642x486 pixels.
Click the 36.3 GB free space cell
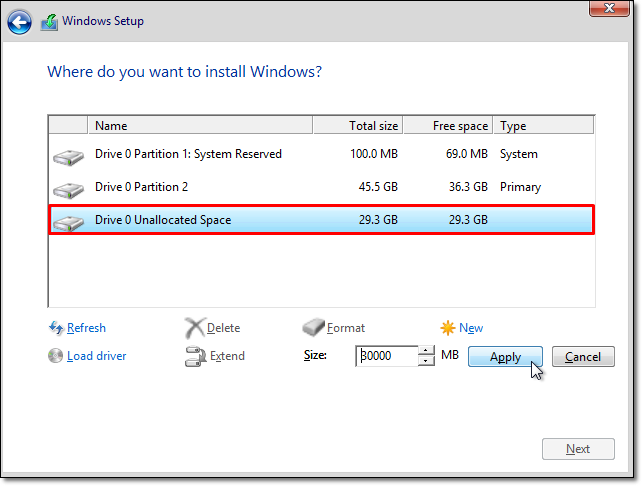tap(468, 187)
